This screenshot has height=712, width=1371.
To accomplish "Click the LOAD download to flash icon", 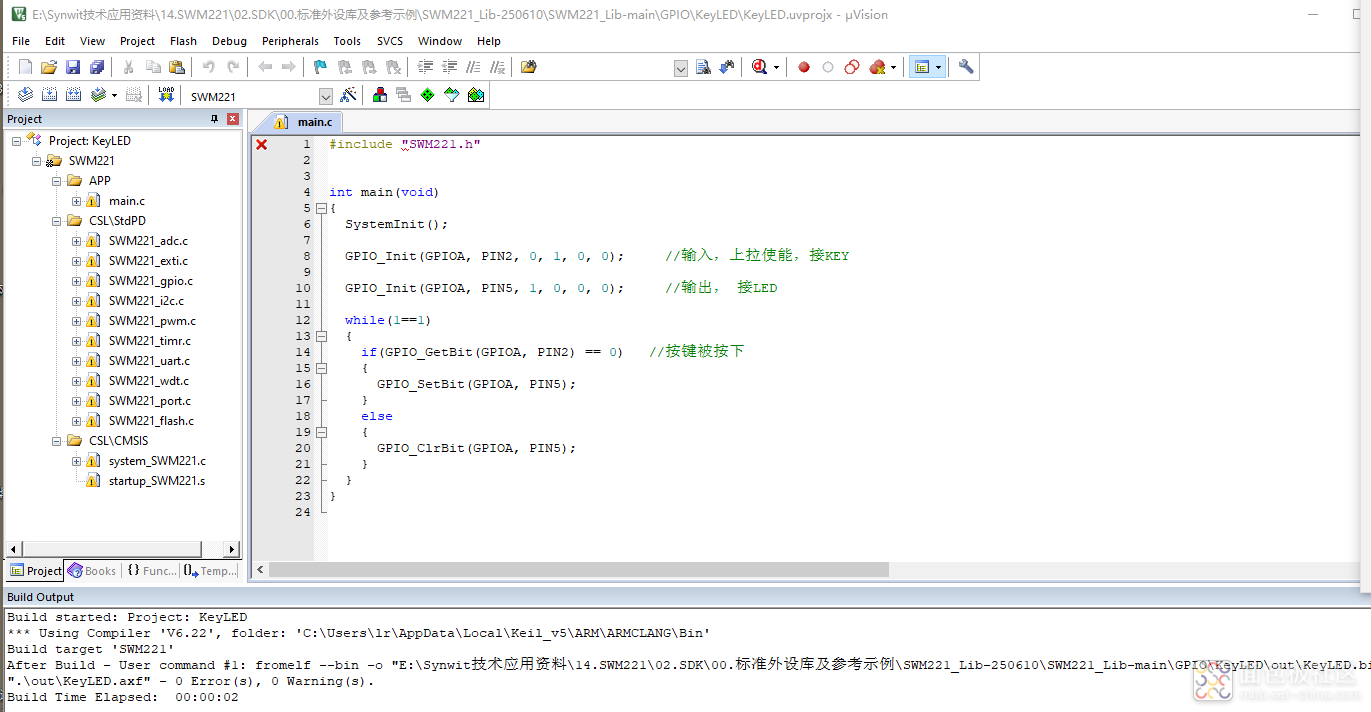I will (166, 95).
